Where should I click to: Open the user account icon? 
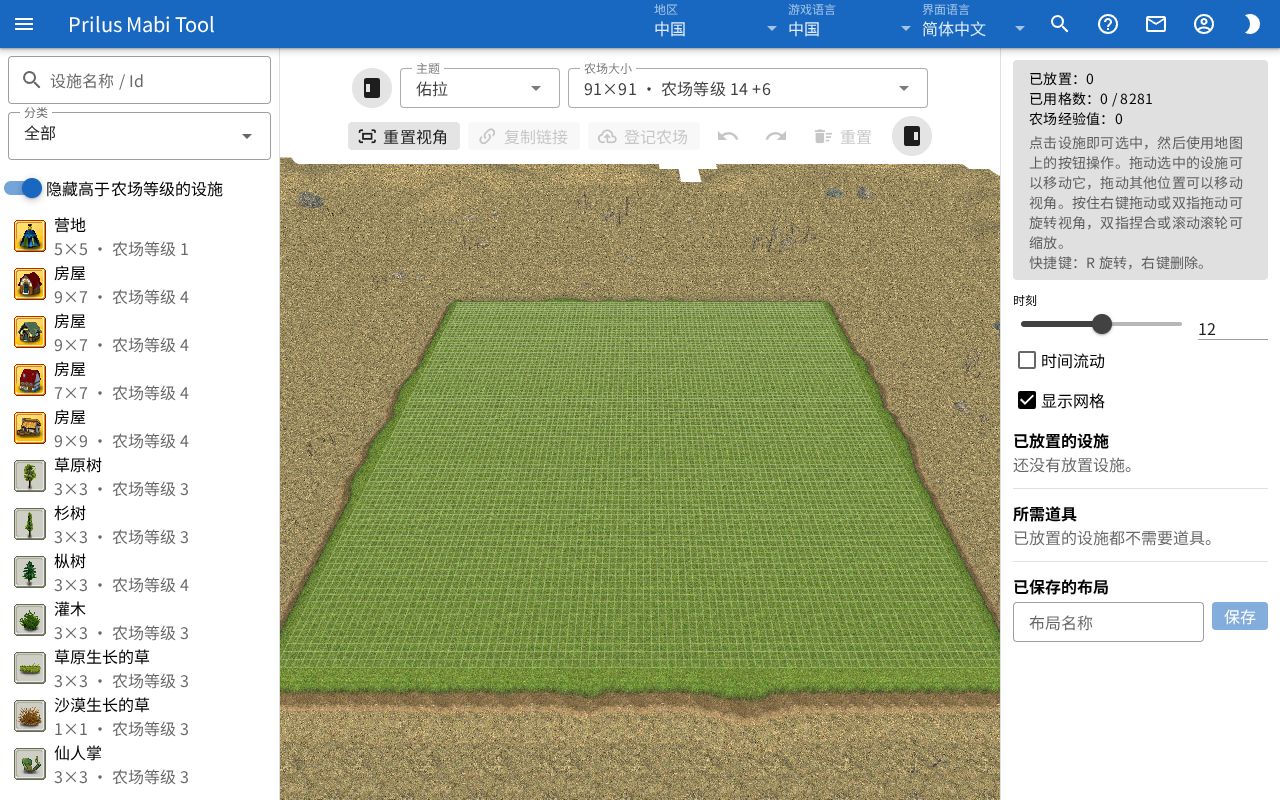pos(1204,24)
